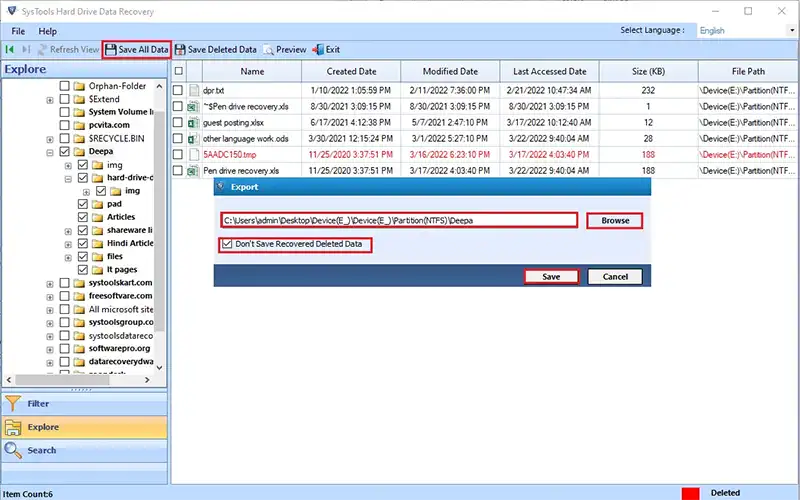Click Cancel in the Export dialog
Image resolution: width=800 pixels, height=500 pixels.
[615, 277]
